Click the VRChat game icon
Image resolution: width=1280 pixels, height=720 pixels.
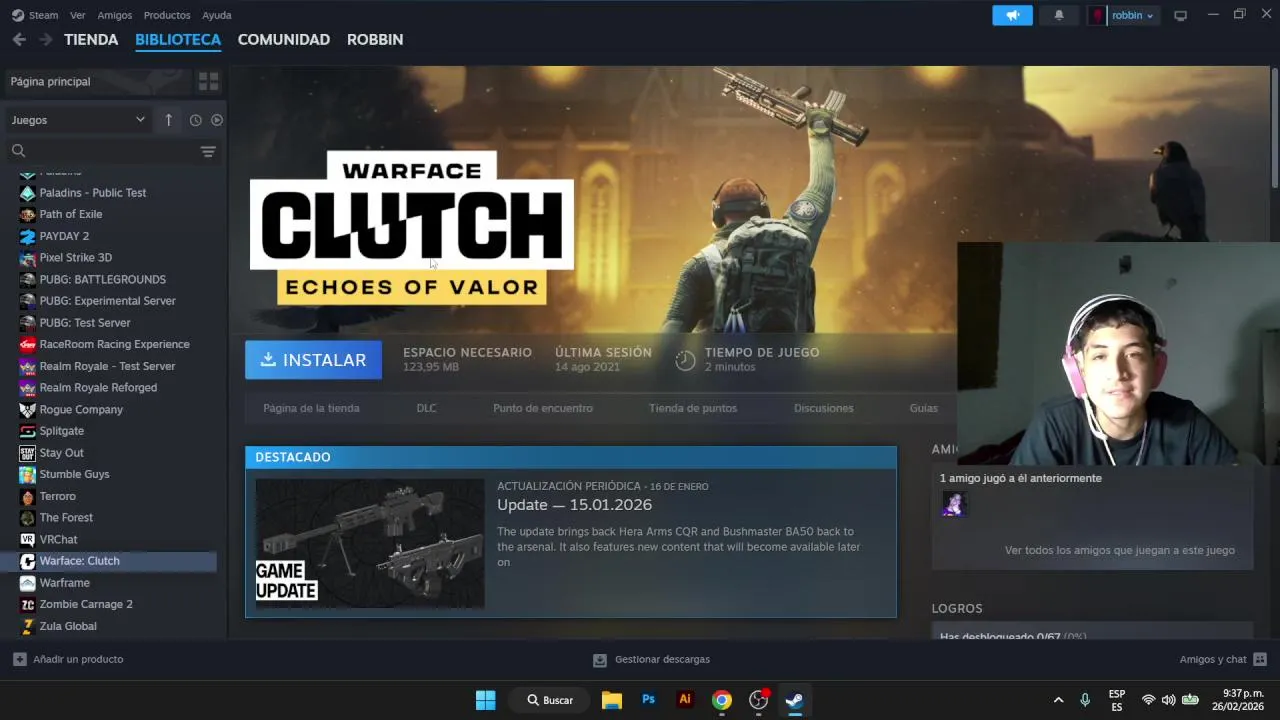28,539
